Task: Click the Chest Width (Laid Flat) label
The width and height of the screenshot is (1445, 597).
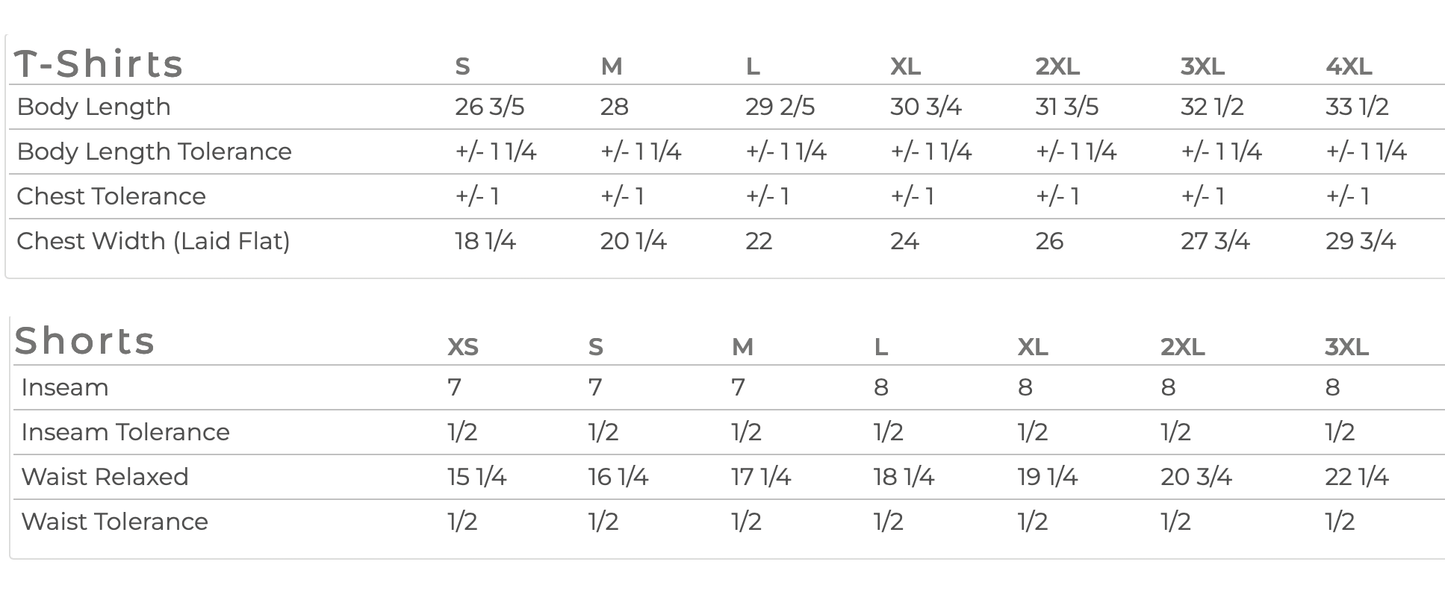Action: [x=153, y=241]
